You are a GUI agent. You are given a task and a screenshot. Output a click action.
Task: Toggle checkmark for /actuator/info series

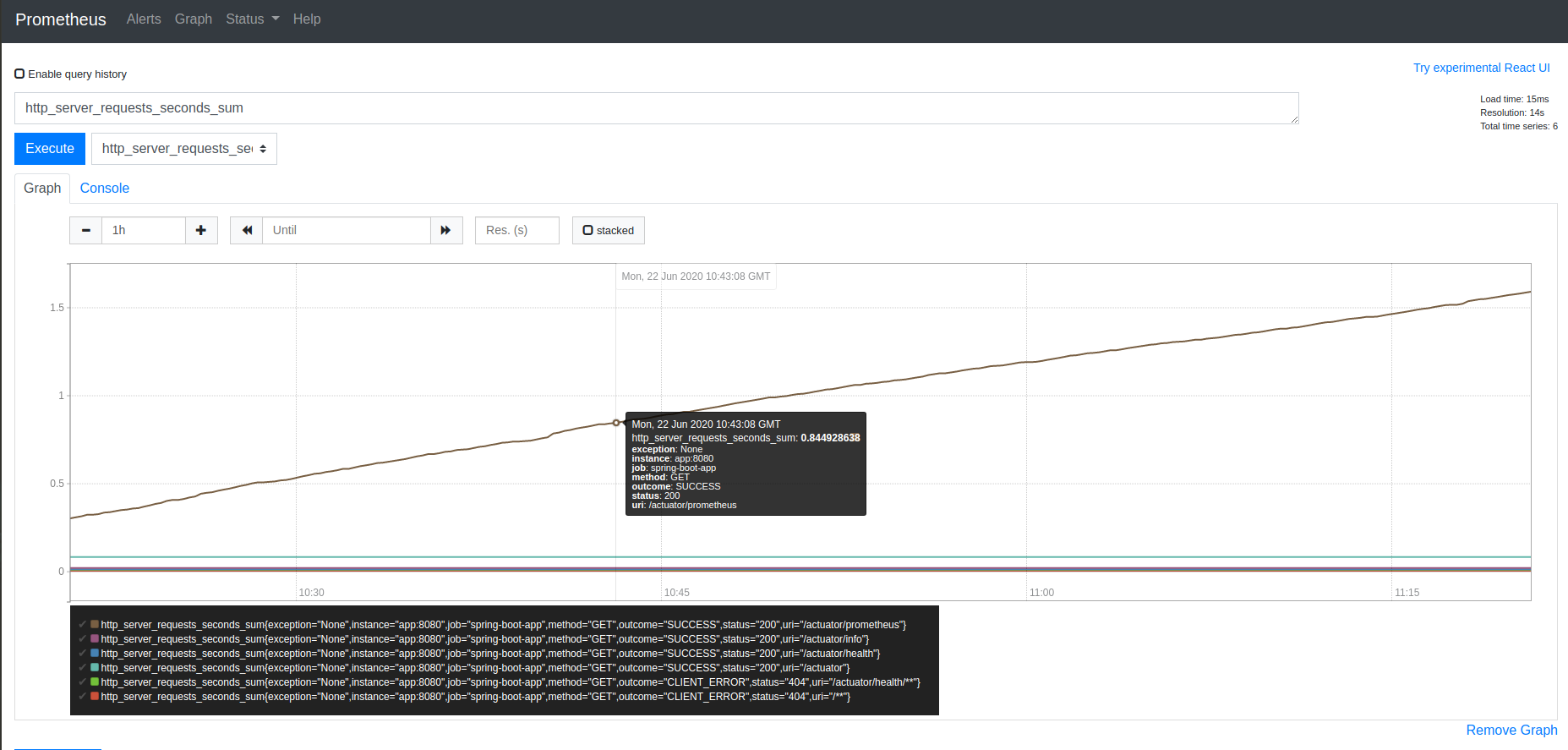82,639
